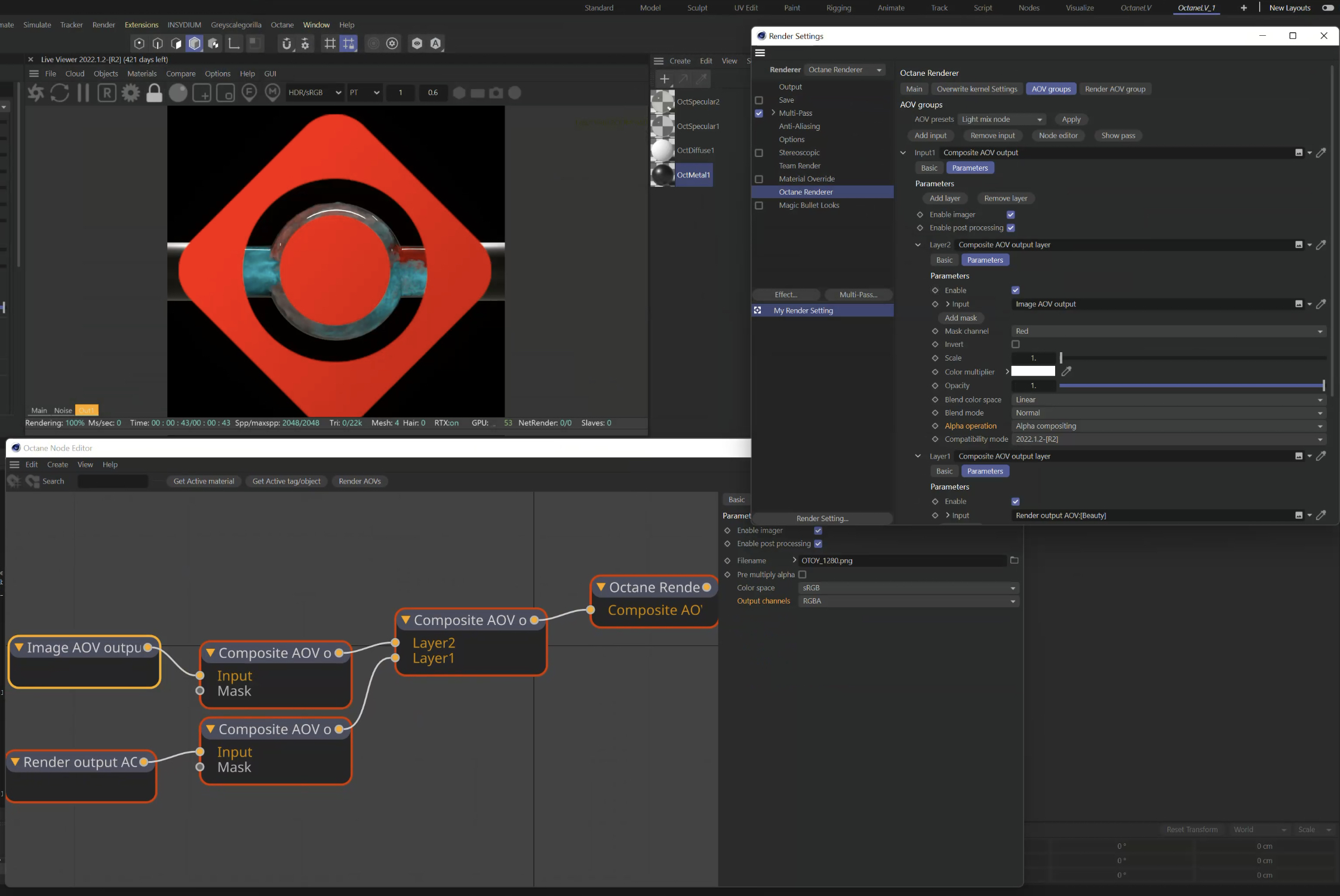Click the Opacity slider for Layer2
This screenshot has width=1340, height=896.
click(1191, 386)
